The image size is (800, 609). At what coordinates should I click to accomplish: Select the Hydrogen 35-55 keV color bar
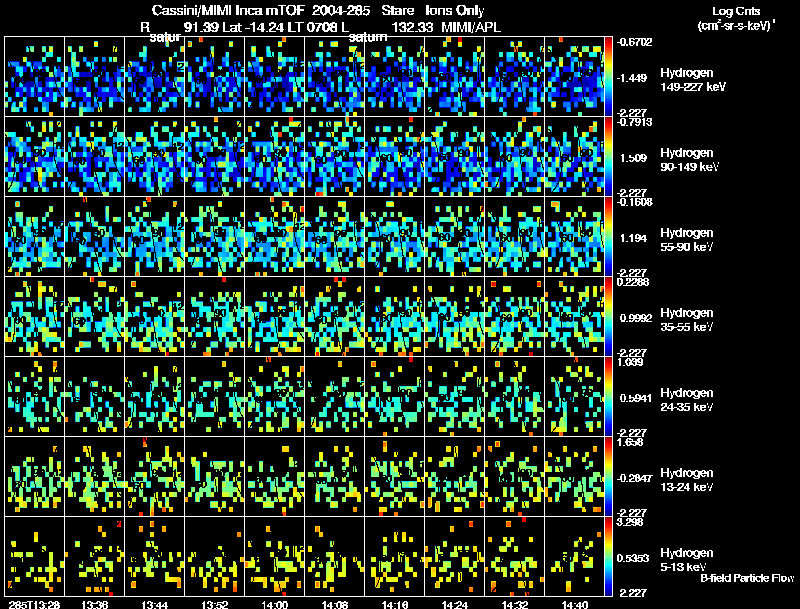(608, 316)
